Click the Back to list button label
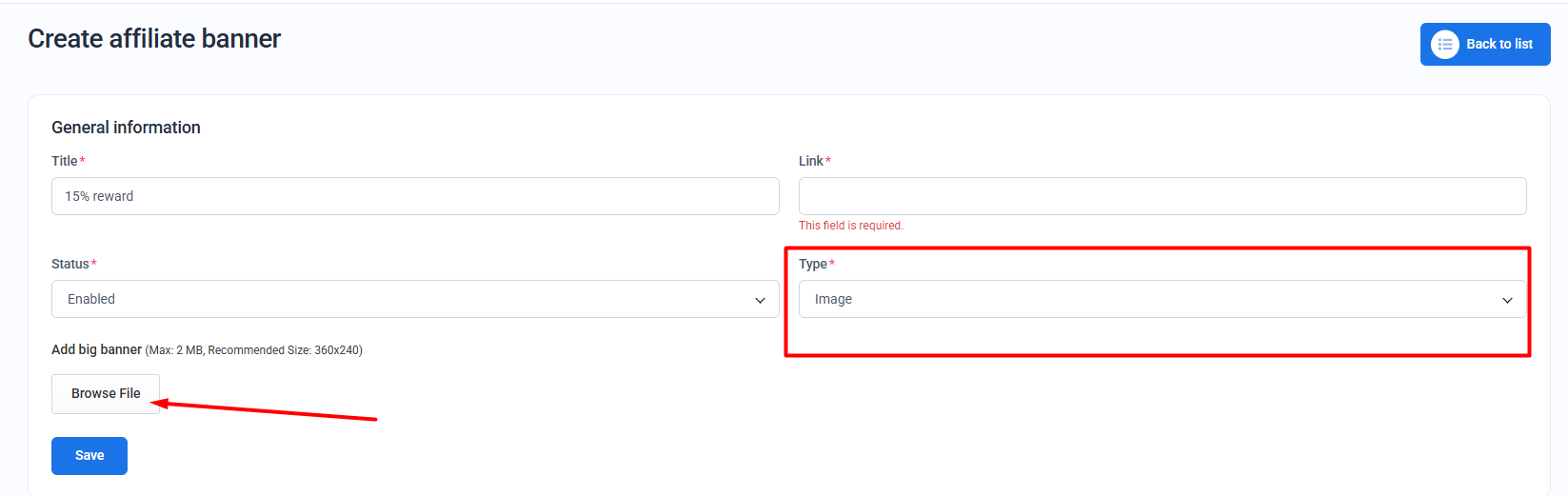Image resolution: width=1568 pixels, height=496 pixels. pyautogui.click(x=1499, y=45)
